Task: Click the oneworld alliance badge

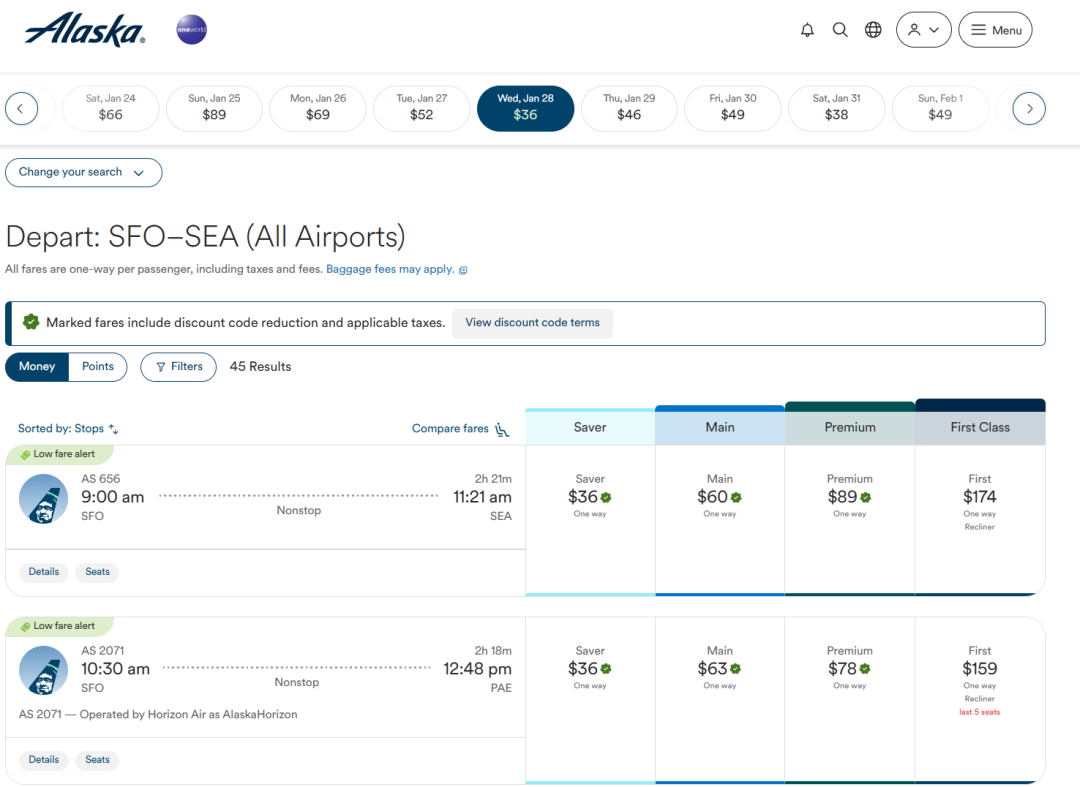Action: click(x=191, y=30)
